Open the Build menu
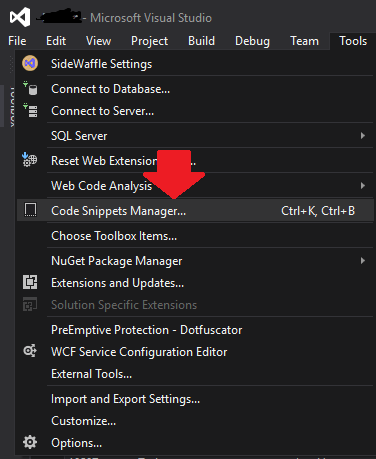The width and height of the screenshot is (376, 459). click(x=201, y=41)
